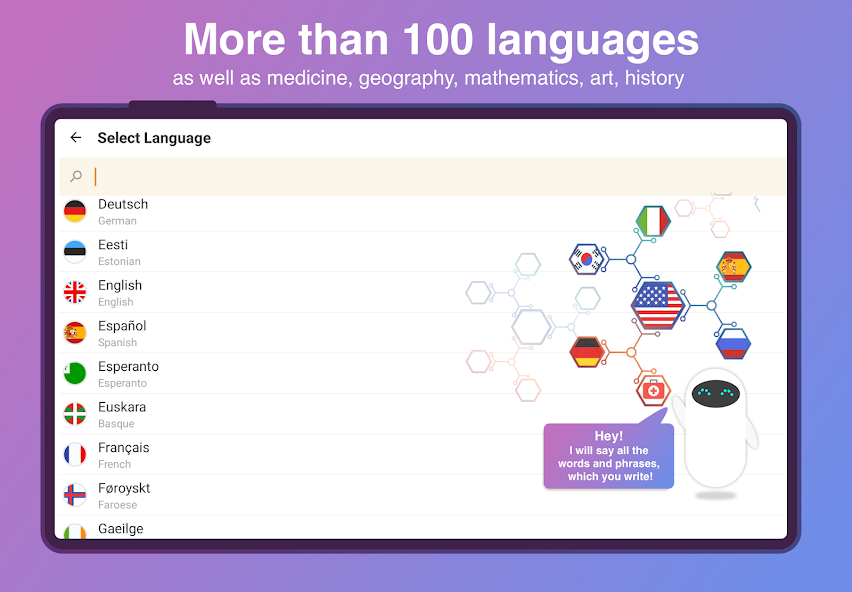The height and width of the screenshot is (592, 852).
Task: Focus the language search input field
Action: (x=430, y=177)
